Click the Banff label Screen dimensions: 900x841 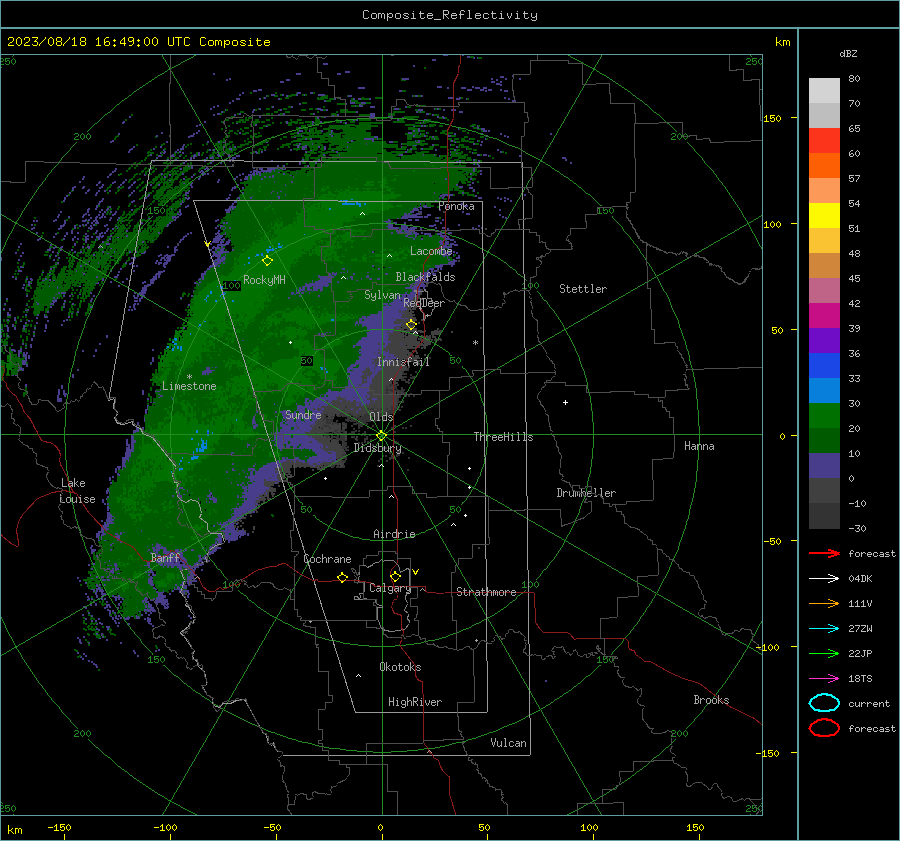click(x=165, y=558)
